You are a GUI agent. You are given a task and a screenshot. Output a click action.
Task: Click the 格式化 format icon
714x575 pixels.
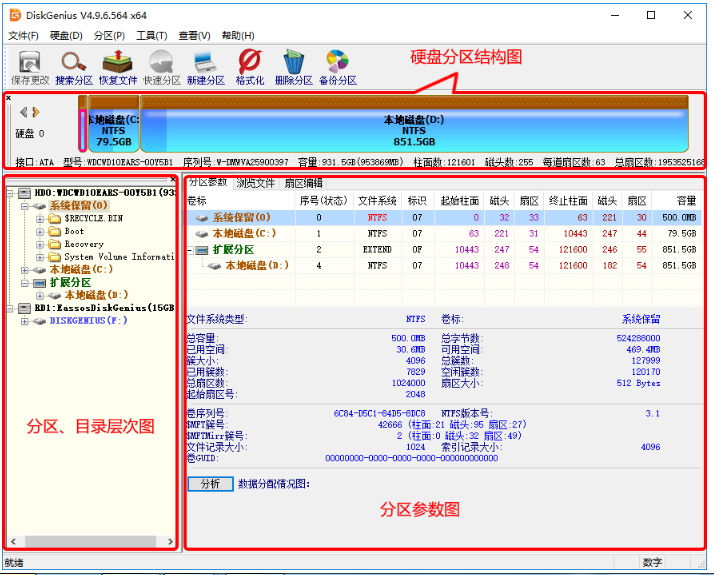pos(250,67)
